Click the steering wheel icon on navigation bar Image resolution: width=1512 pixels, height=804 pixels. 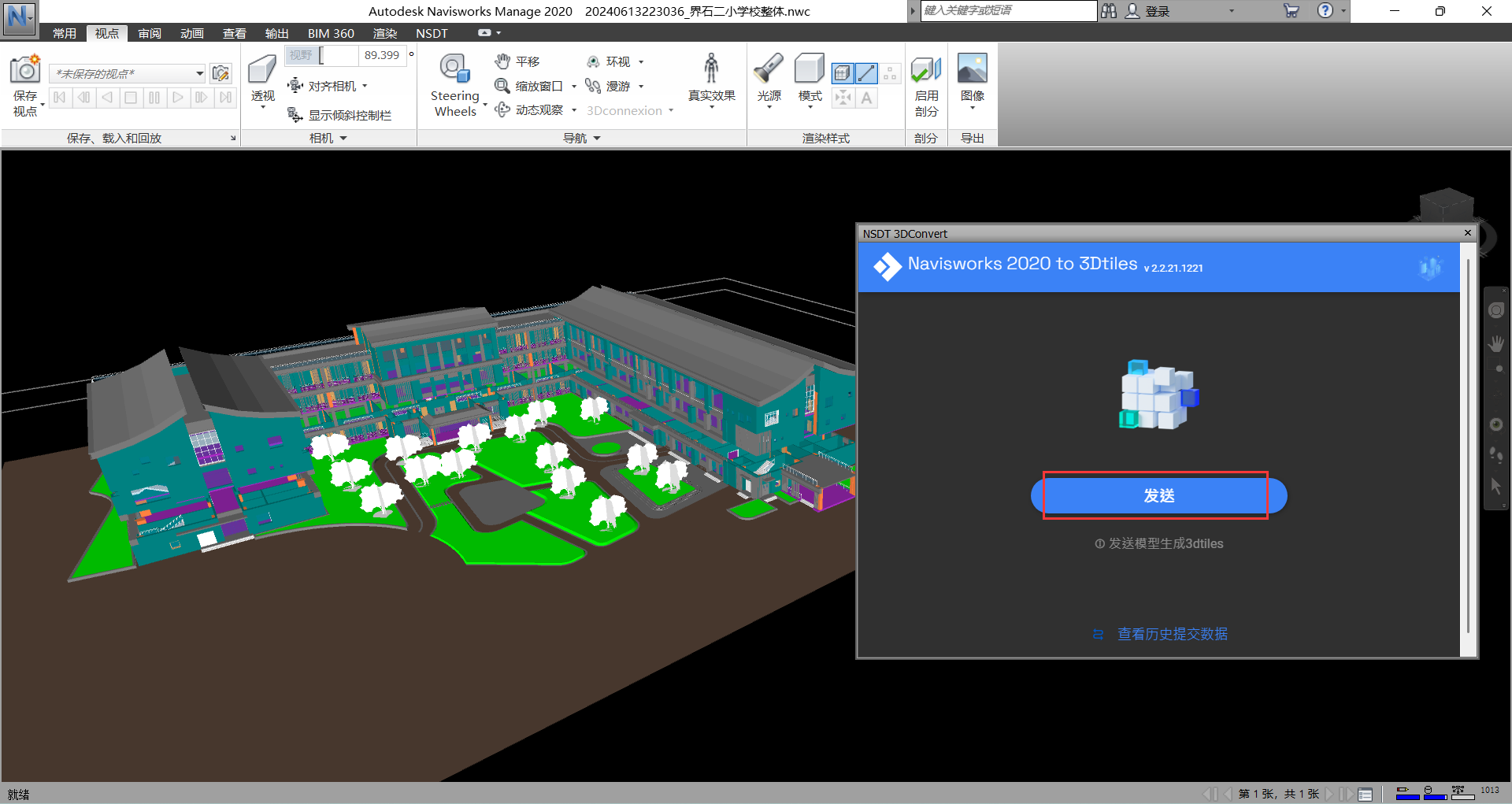pos(1496,310)
